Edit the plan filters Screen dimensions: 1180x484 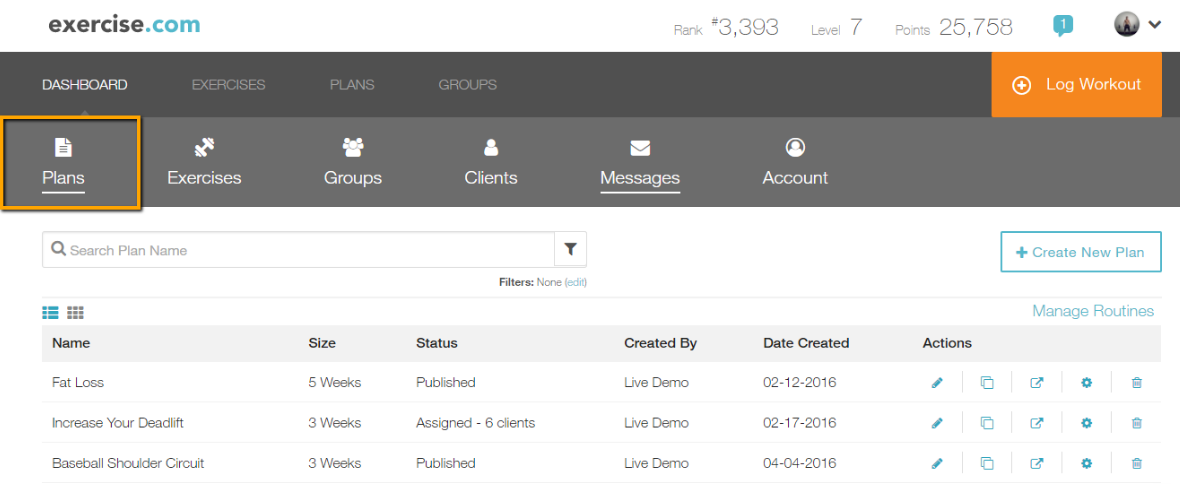click(575, 283)
